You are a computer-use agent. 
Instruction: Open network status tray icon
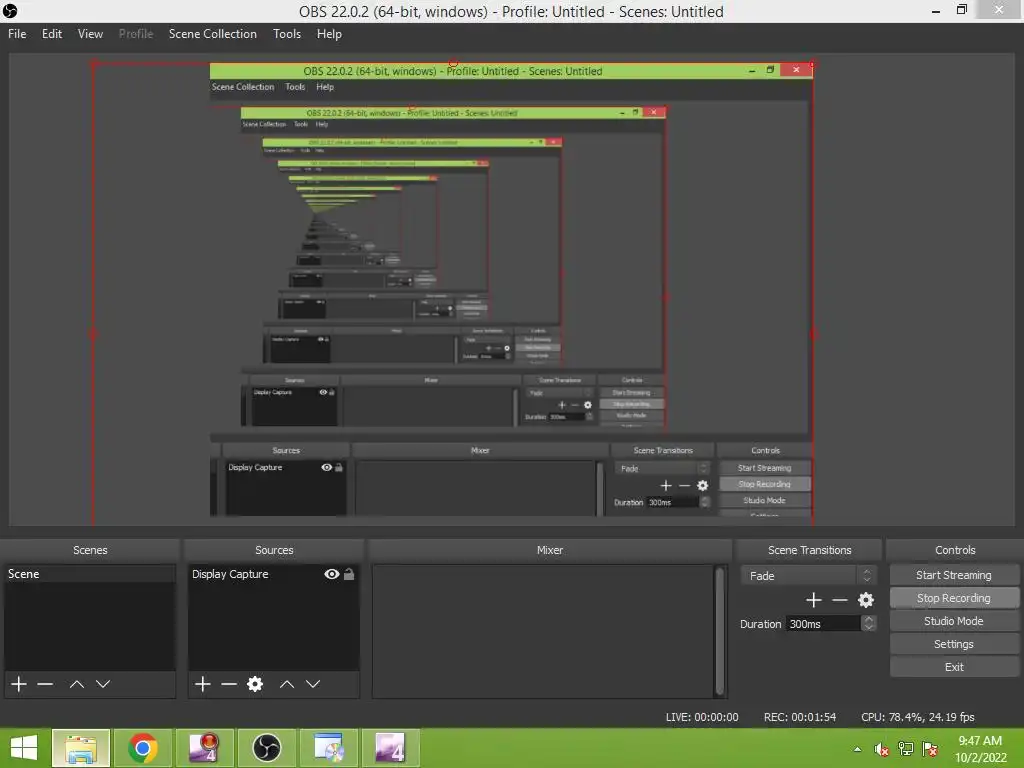click(906, 749)
